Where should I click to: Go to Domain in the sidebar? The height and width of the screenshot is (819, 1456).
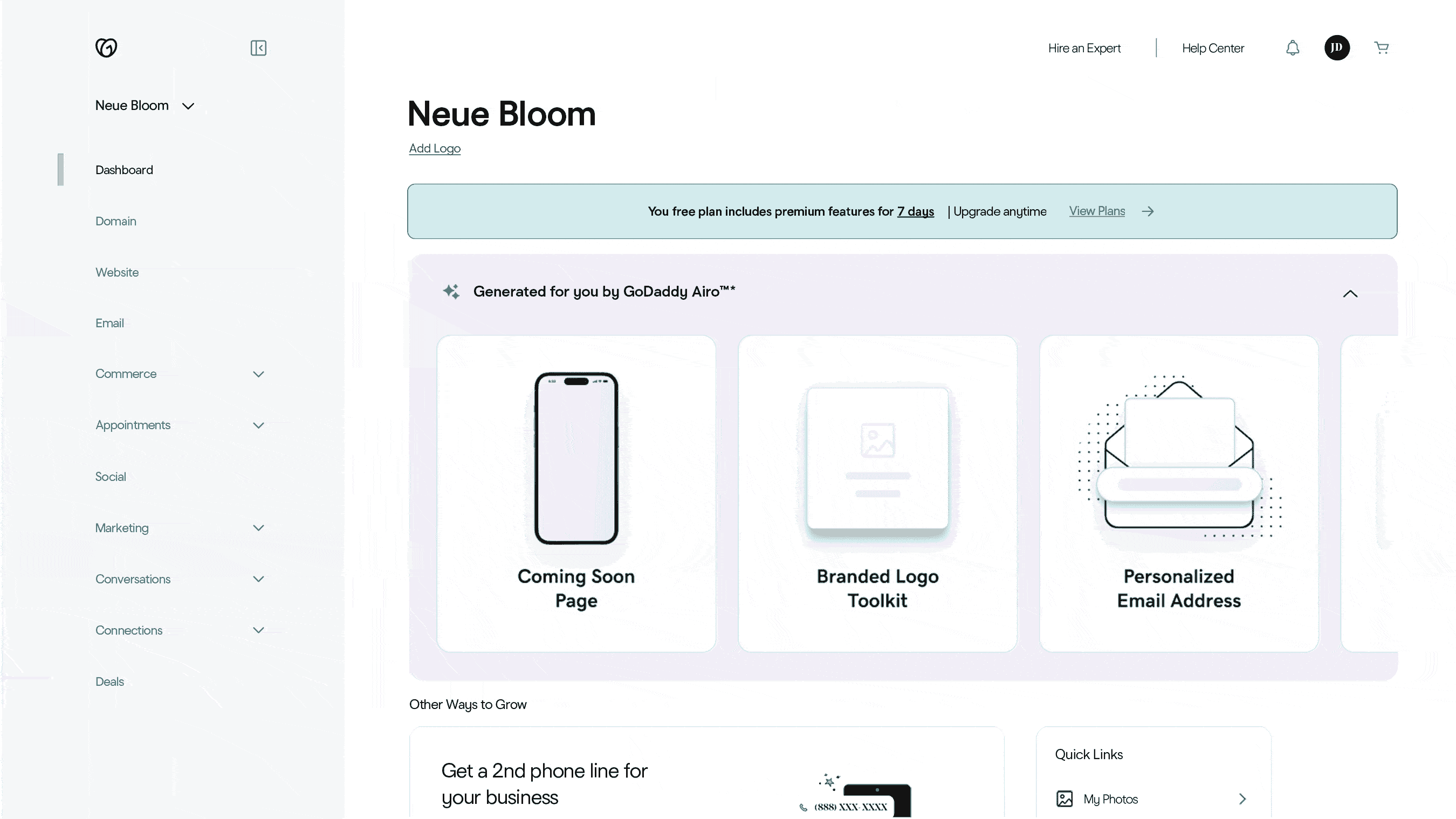[x=116, y=221]
